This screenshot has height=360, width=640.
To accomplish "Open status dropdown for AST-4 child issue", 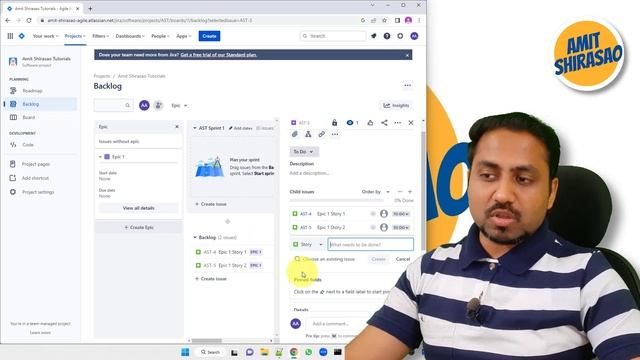I will pyautogui.click(x=401, y=214).
